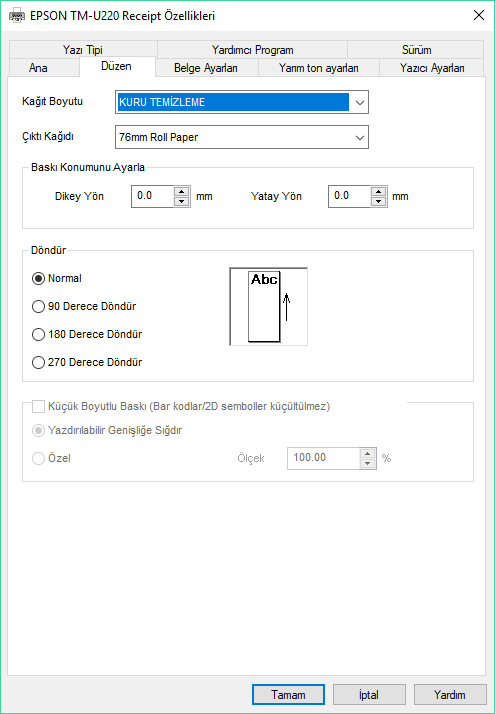The height and width of the screenshot is (714, 496).
Task: Increase Dikey Yön with up arrow
Action: pos(182,191)
